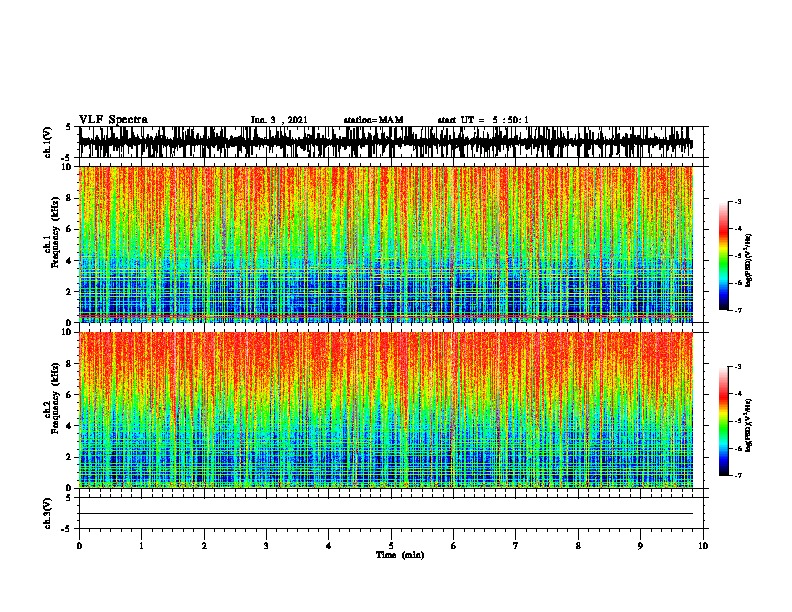Viewport: 792px width, 612px height.
Task: Click the ch.2 frequency tick label "2"
Action: pos(70,457)
